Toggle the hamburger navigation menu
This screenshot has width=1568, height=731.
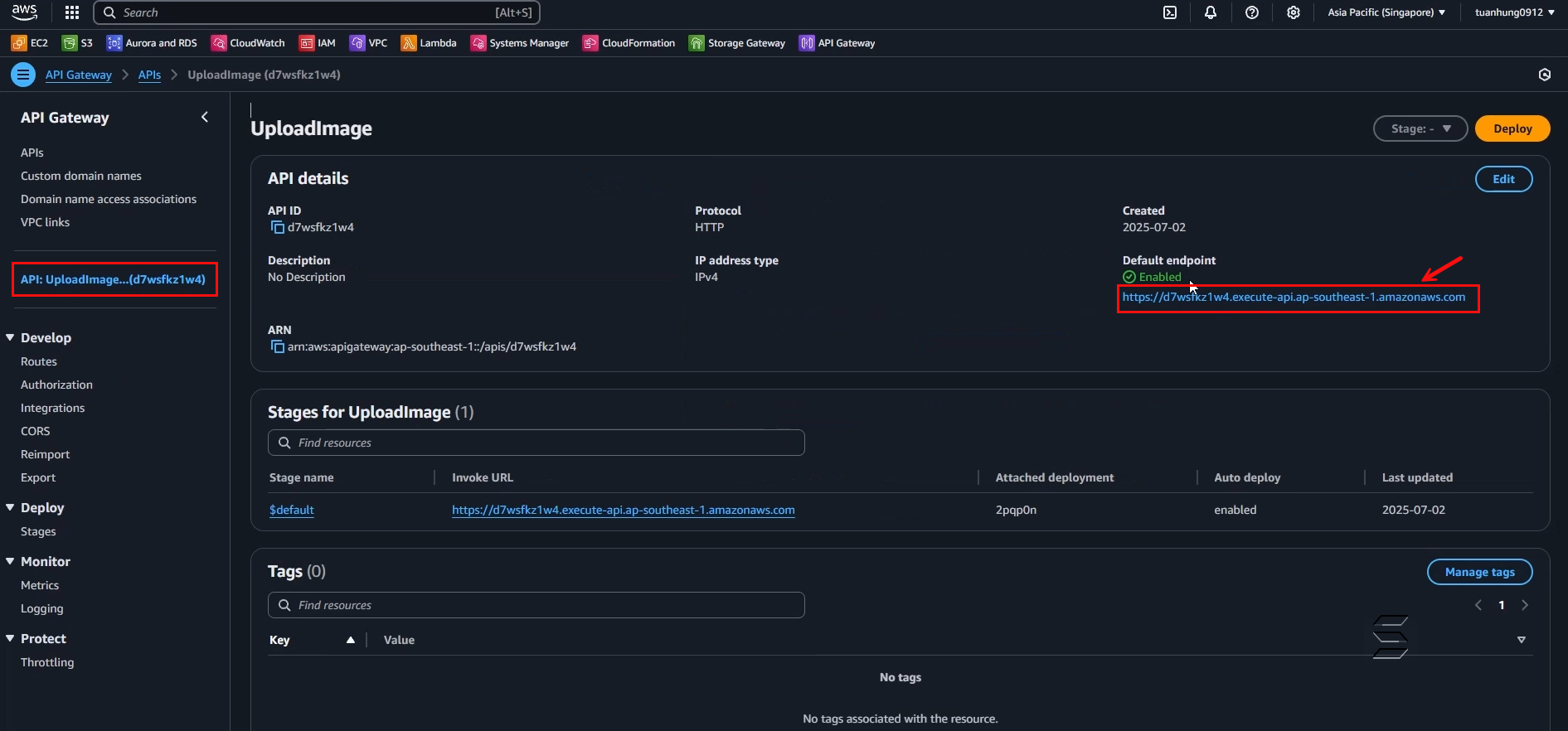(23, 75)
